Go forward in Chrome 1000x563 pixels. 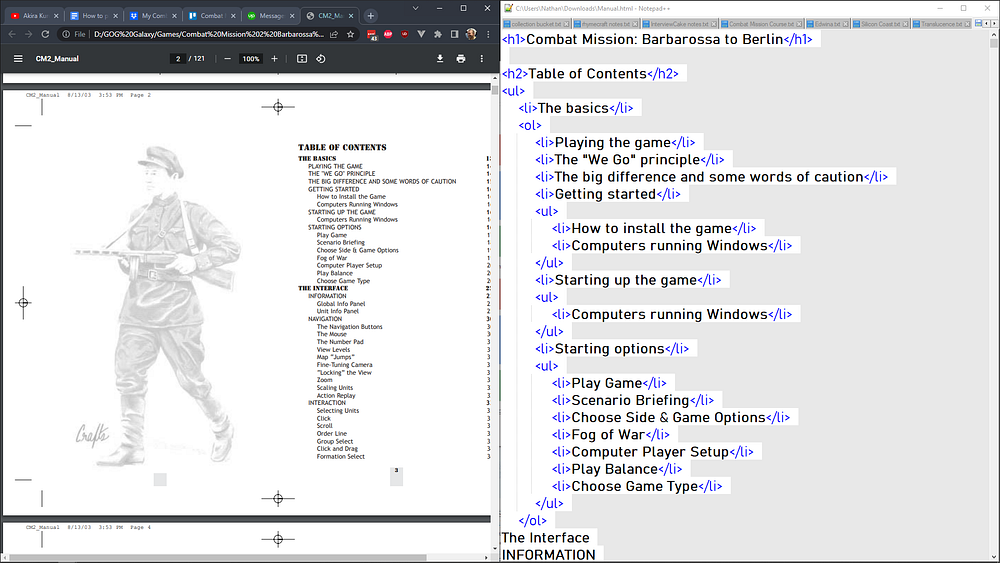29,34
